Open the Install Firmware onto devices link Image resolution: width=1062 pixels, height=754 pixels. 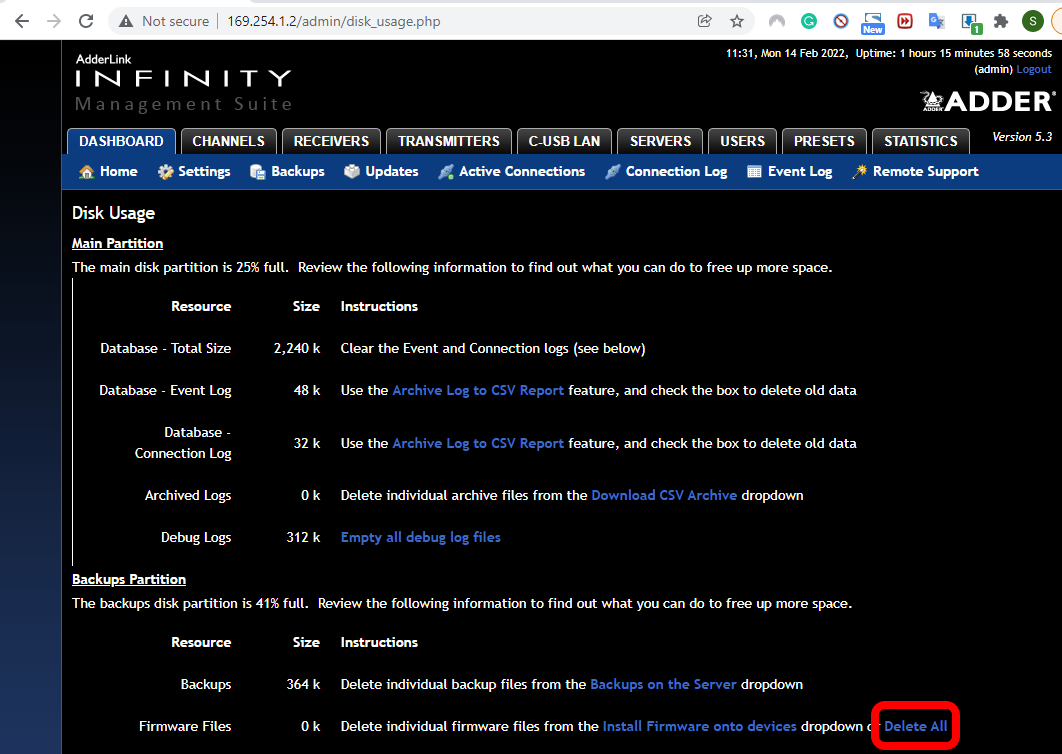[x=700, y=726]
